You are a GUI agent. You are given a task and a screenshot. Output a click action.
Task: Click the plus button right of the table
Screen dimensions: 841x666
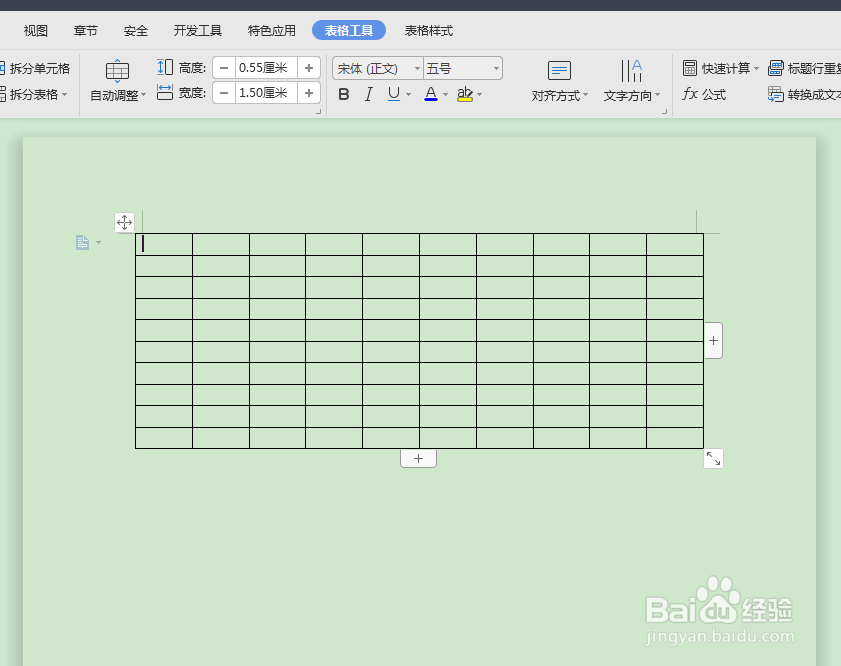pos(713,340)
